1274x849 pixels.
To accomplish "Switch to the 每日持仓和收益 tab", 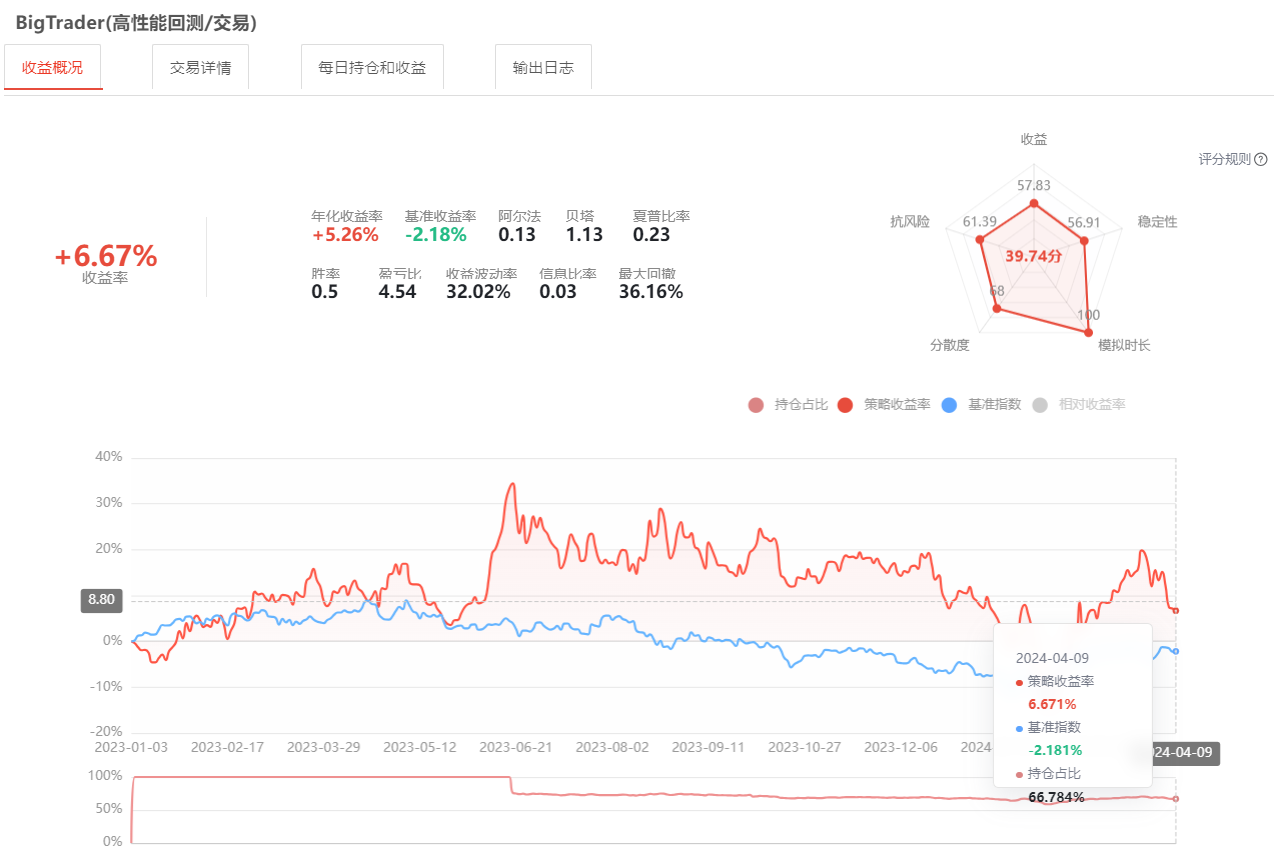I will [x=372, y=68].
